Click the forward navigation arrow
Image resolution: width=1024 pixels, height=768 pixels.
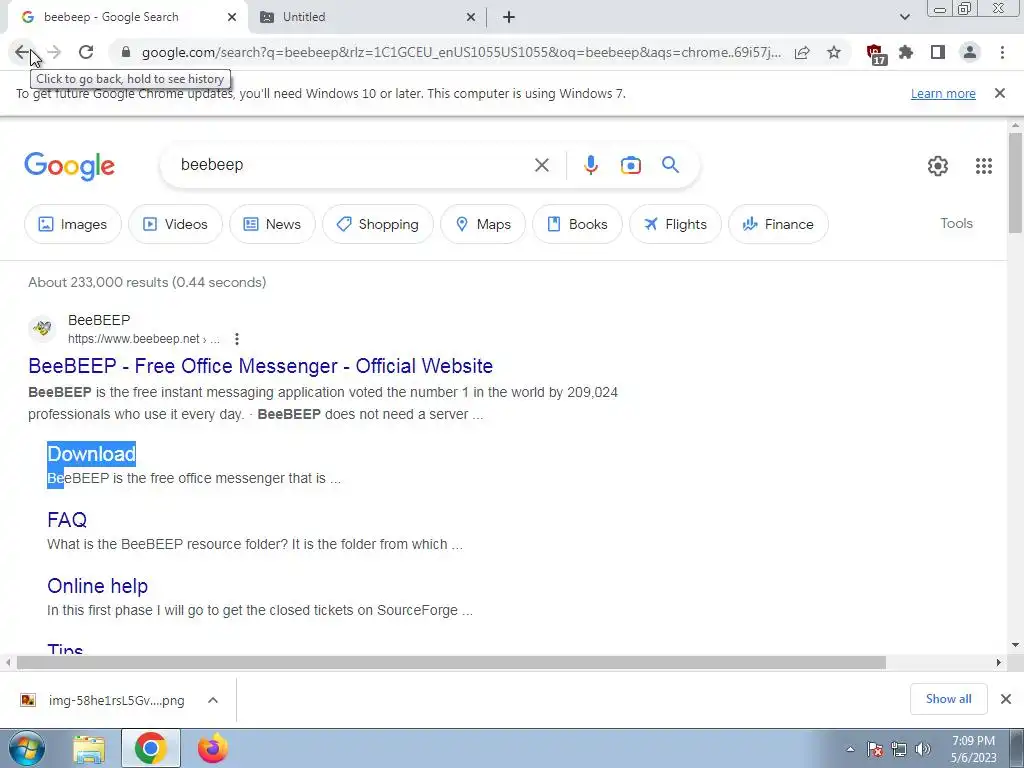(54, 52)
